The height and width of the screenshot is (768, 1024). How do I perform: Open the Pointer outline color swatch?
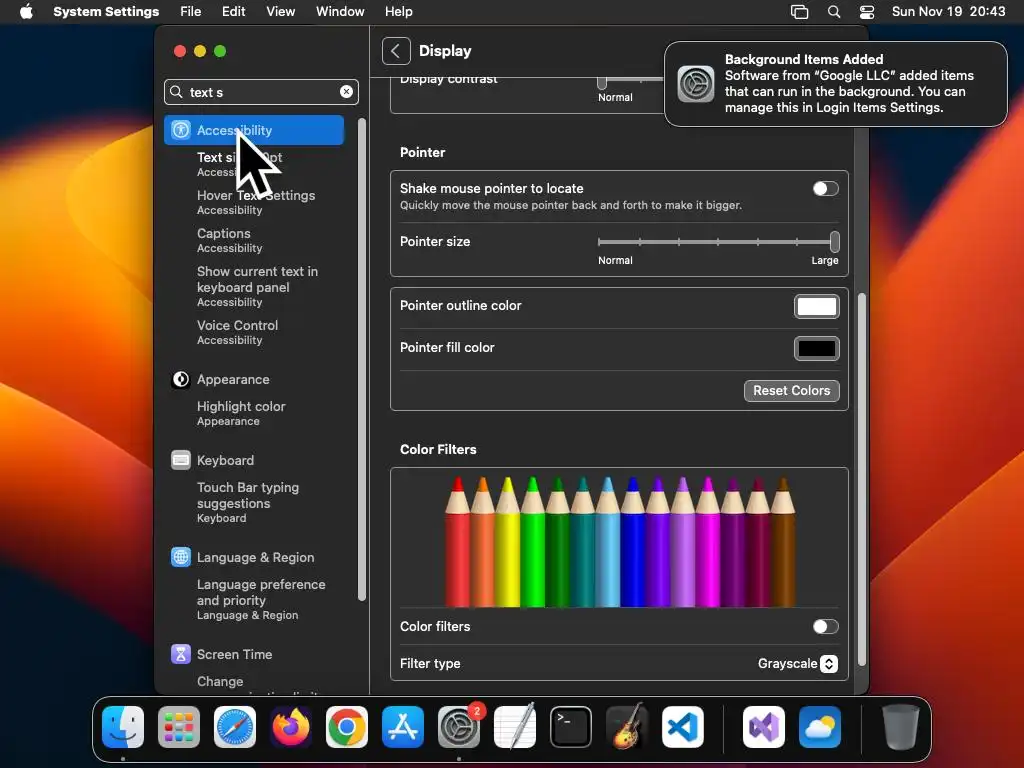point(816,306)
